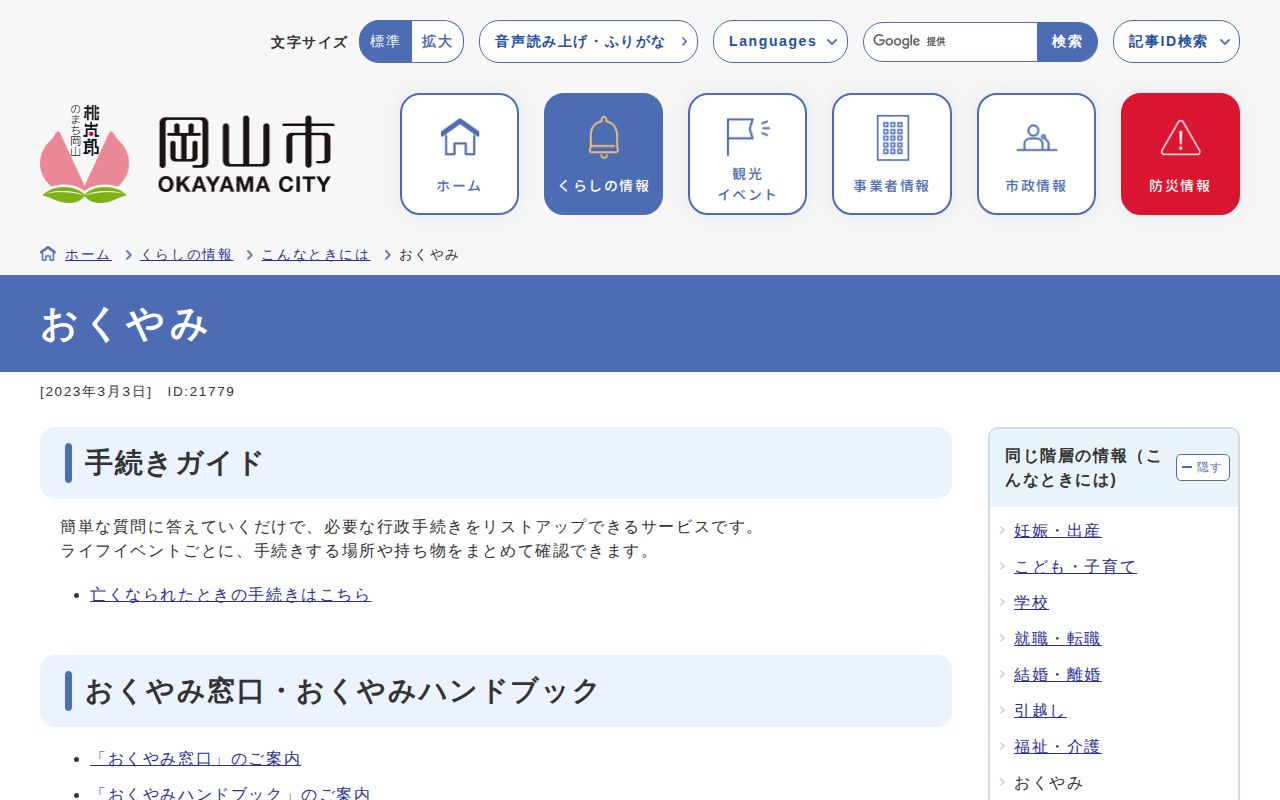
Task: Set text size to 標準
Action: pos(385,42)
